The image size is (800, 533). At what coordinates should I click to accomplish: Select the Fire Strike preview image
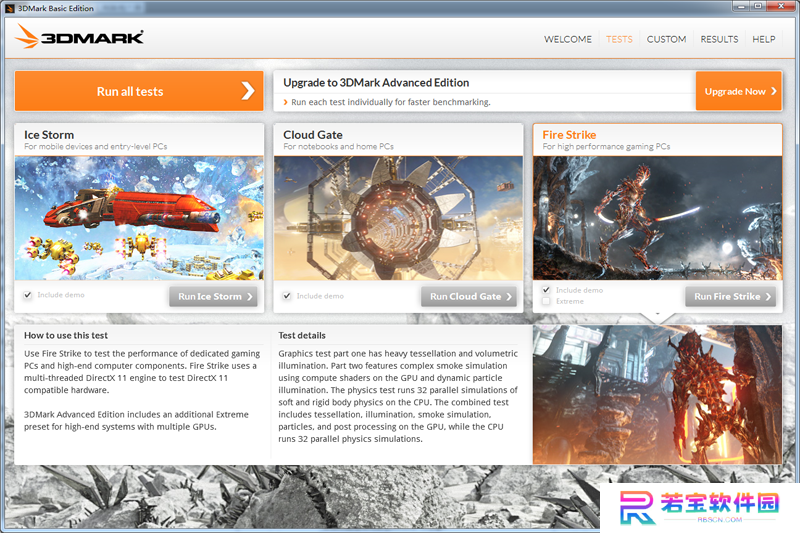click(x=657, y=218)
